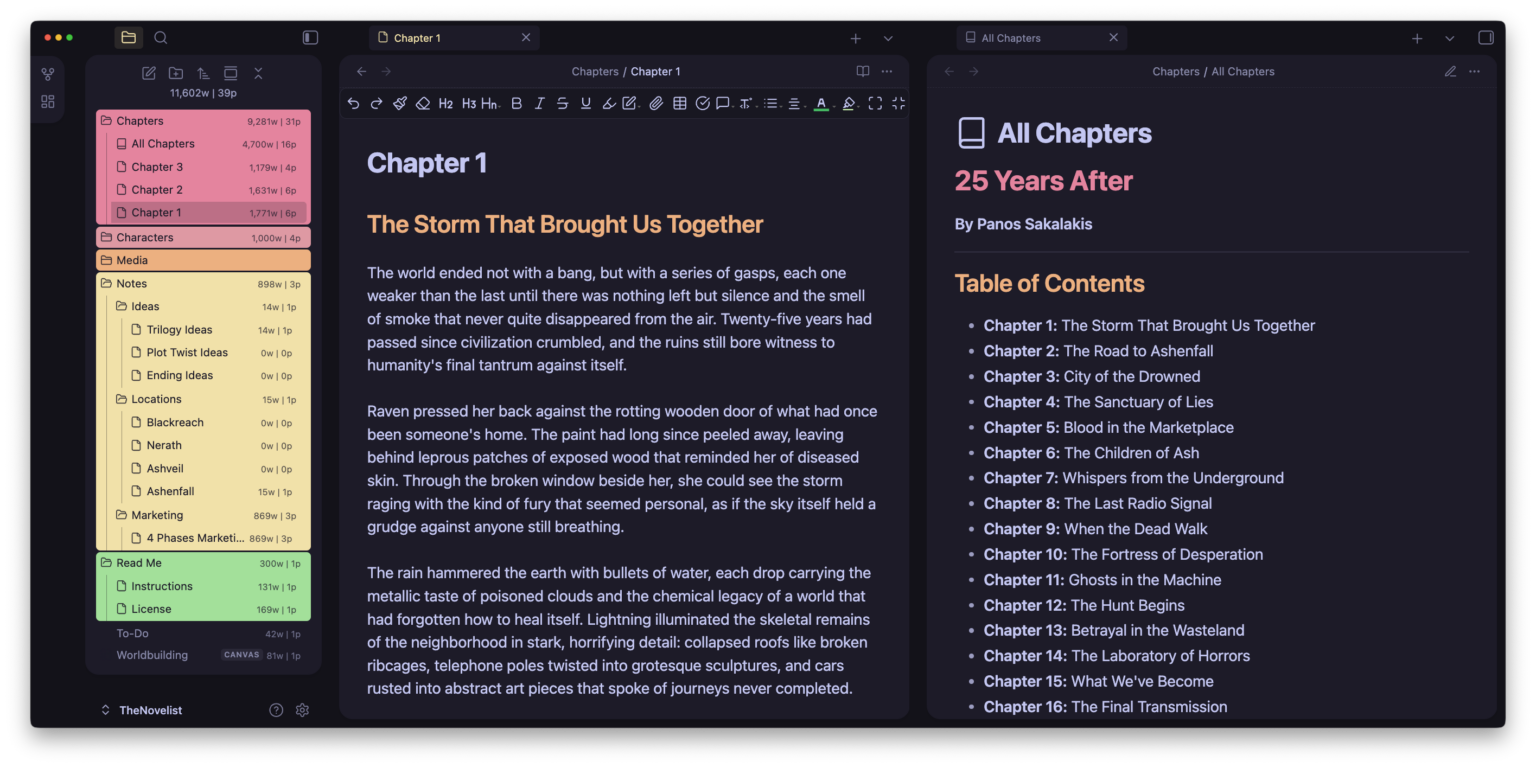This screenshot has height=768, width=1536.
Task: Insert a table using the table icon
Action: point(680,103)
